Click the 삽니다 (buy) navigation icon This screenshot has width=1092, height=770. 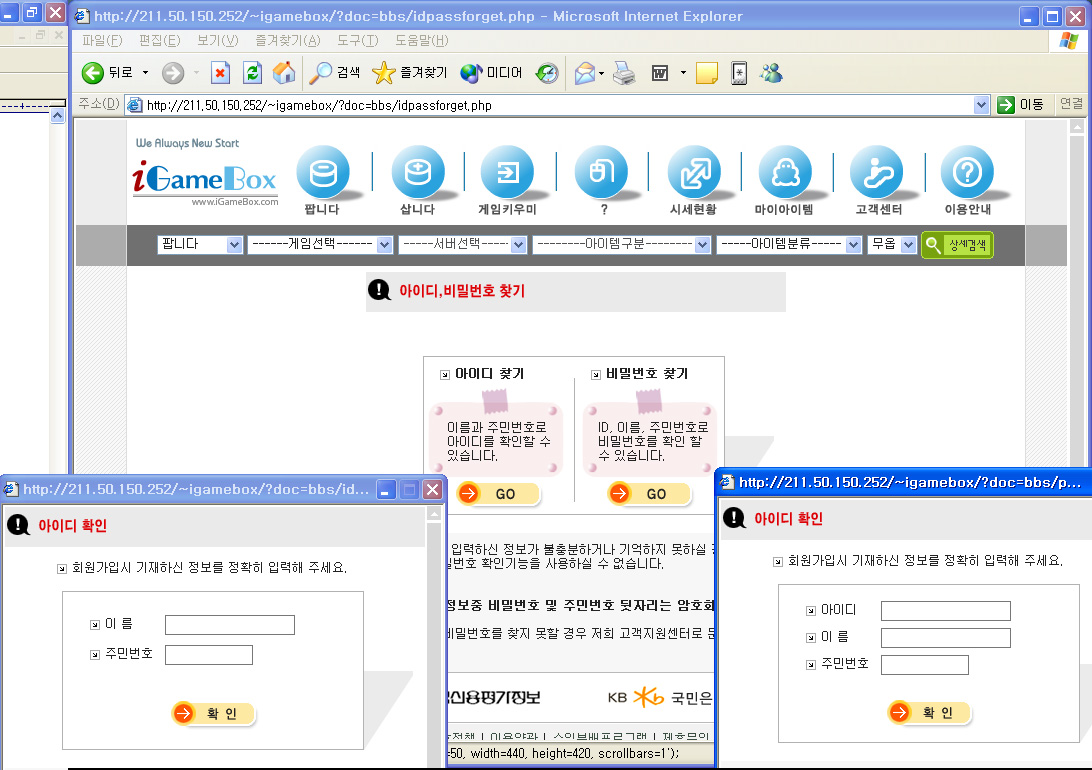tap(417, 173)
